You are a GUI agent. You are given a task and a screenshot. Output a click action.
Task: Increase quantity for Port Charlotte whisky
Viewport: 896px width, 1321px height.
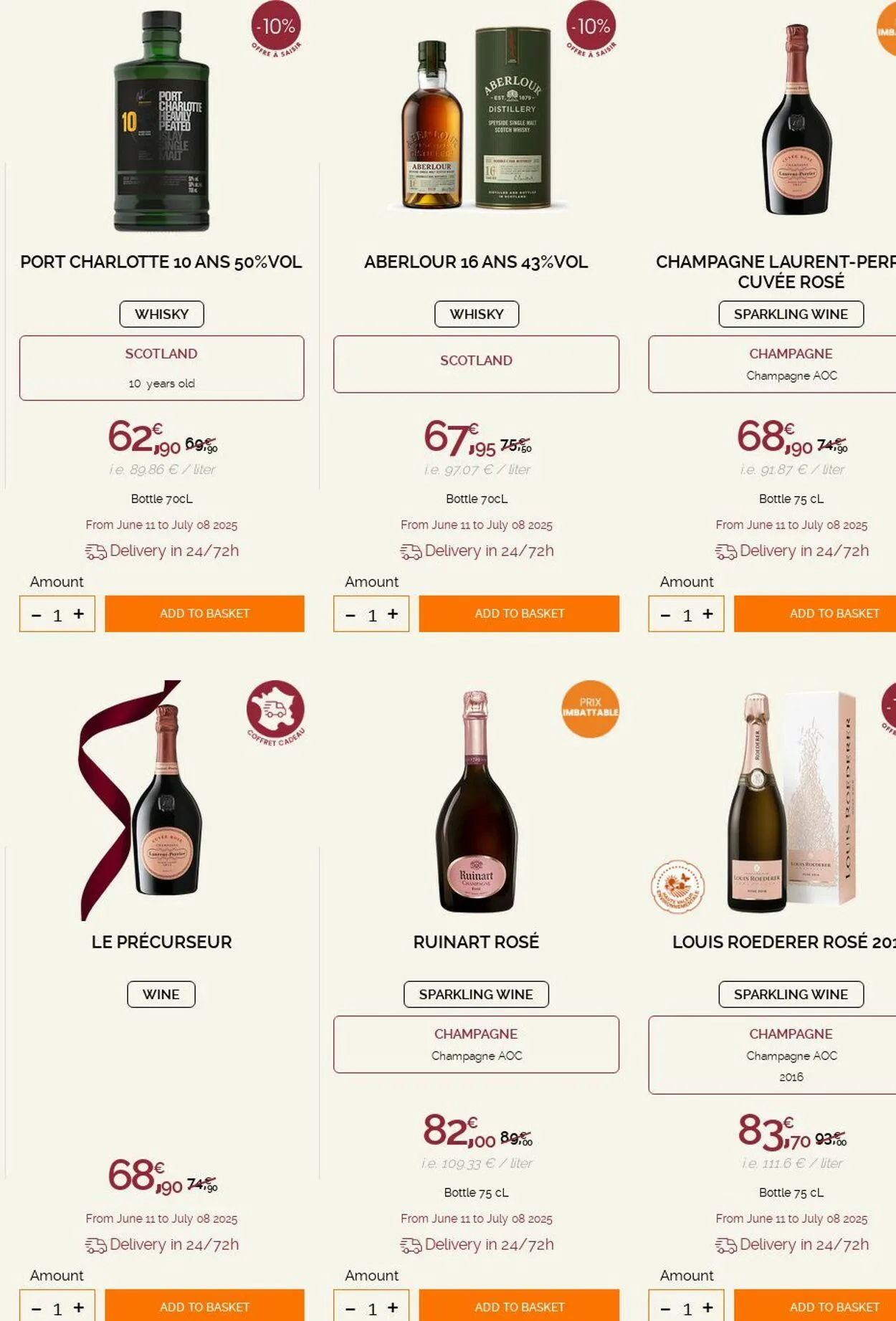(79, 614)
